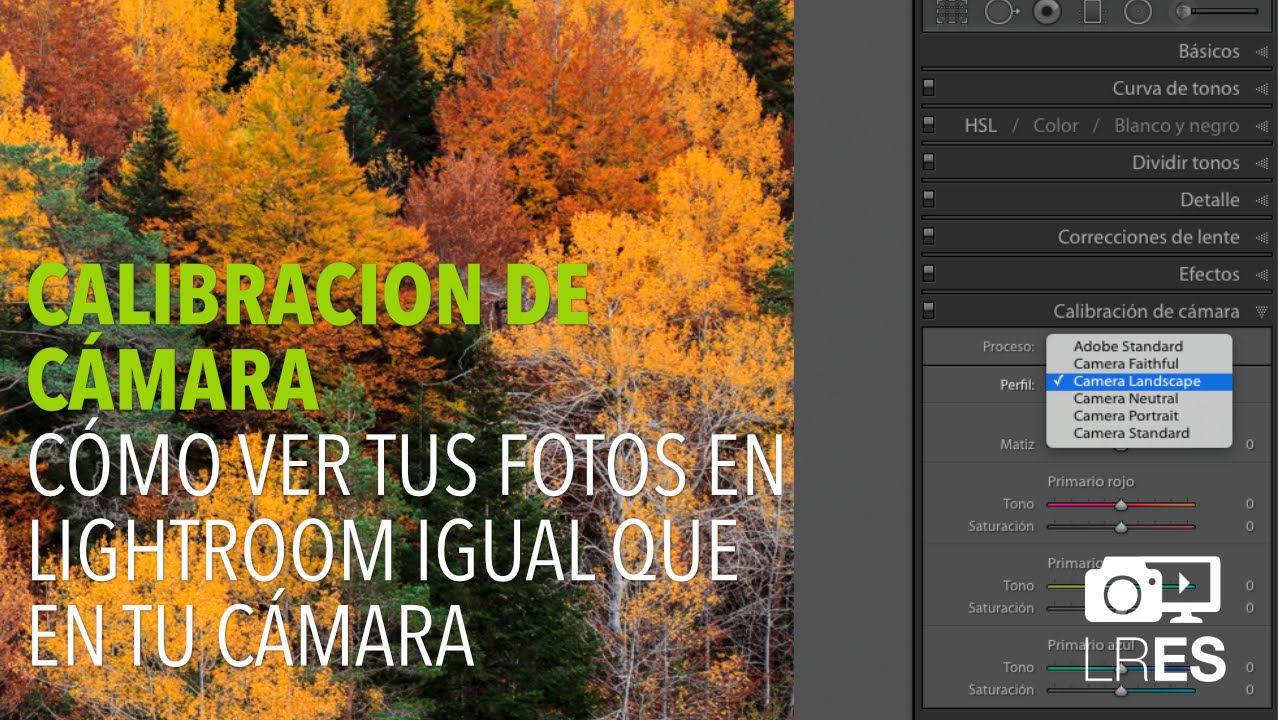The height and width of the screenshot is (720, 1280).
Task: Click the Matiz label
Action: coord(1017,444)
